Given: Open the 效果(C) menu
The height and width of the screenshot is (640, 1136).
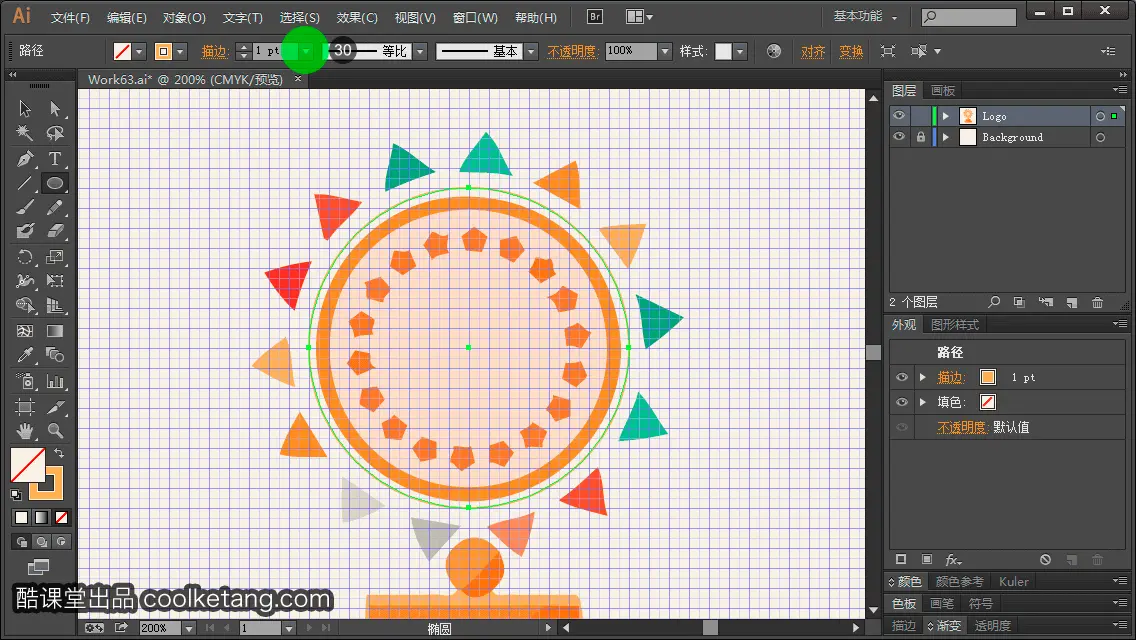Looking at the screenshot, I should point(357,17).
